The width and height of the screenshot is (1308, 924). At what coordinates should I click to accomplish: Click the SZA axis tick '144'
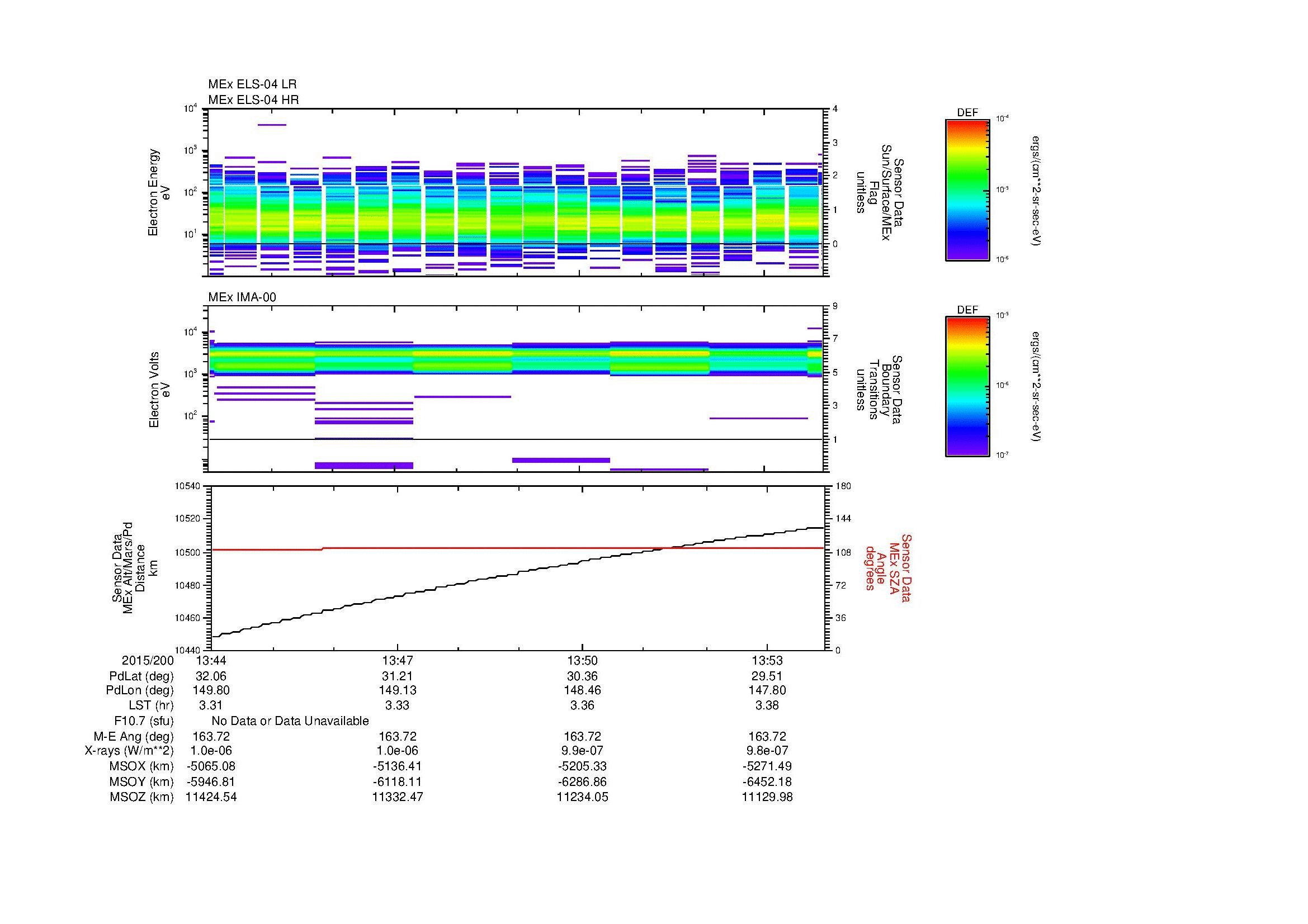click(843, 519)
